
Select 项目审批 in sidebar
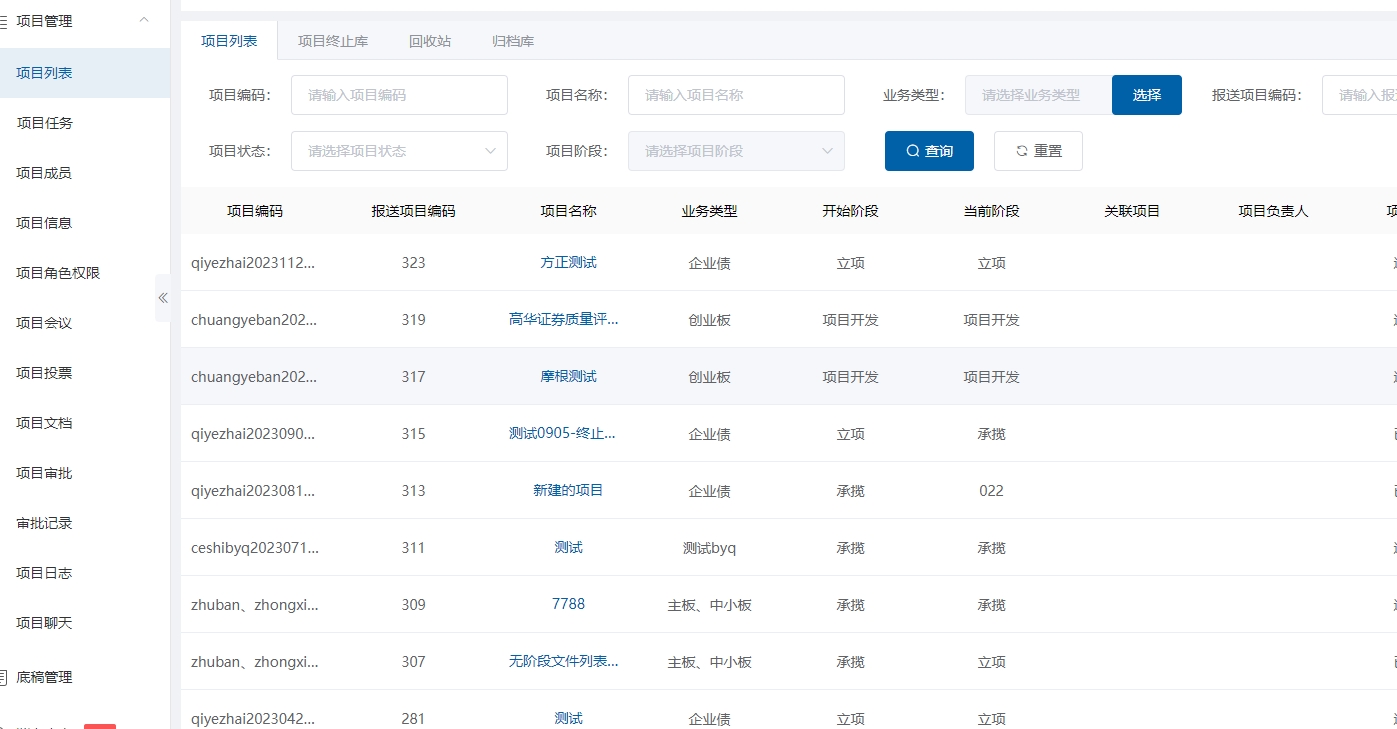pos(85,473)
